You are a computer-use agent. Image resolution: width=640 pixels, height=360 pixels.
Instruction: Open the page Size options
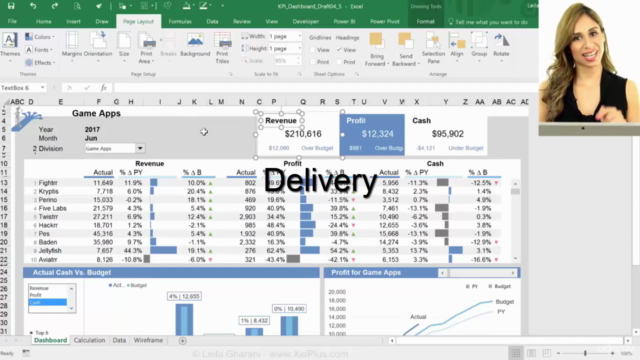[x=124, y=47]
